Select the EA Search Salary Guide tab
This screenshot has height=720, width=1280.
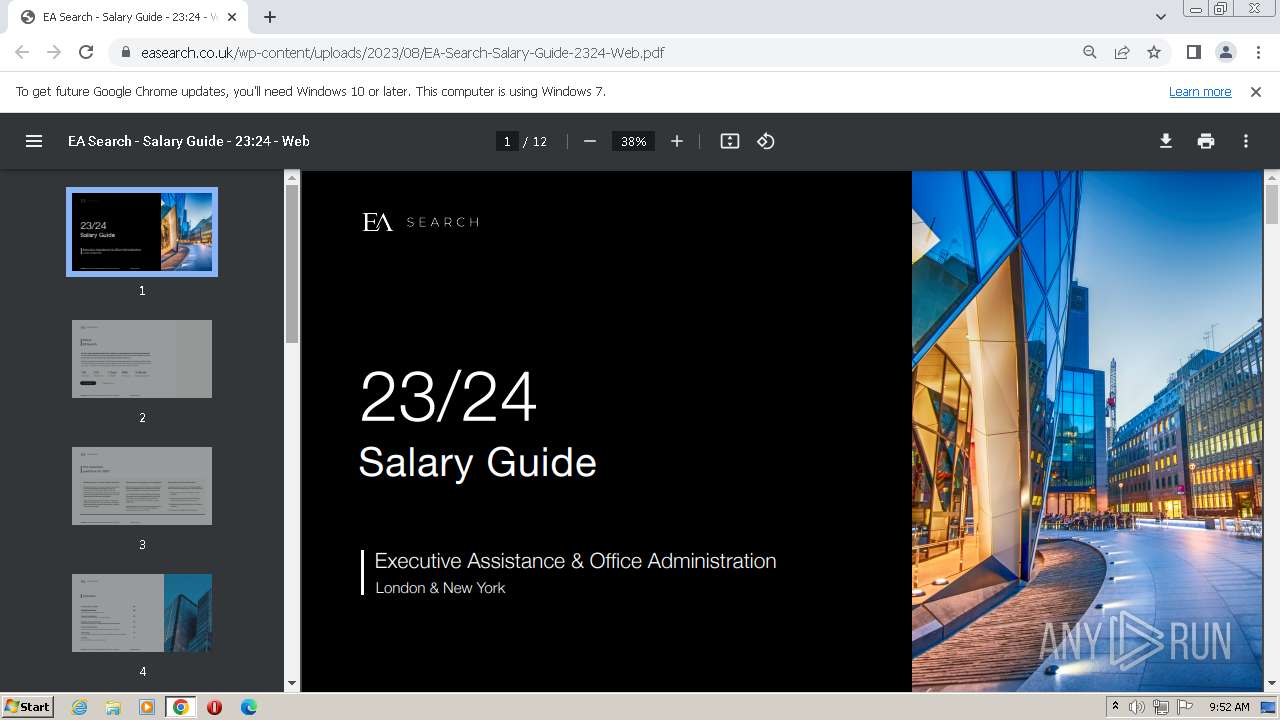130,17
